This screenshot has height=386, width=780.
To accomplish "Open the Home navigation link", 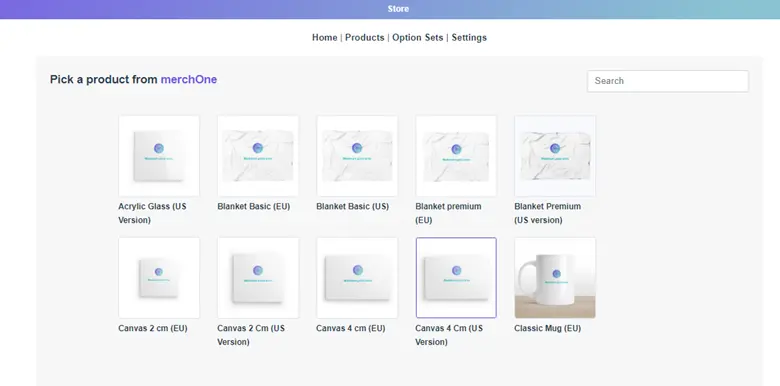I will [324, 37].
